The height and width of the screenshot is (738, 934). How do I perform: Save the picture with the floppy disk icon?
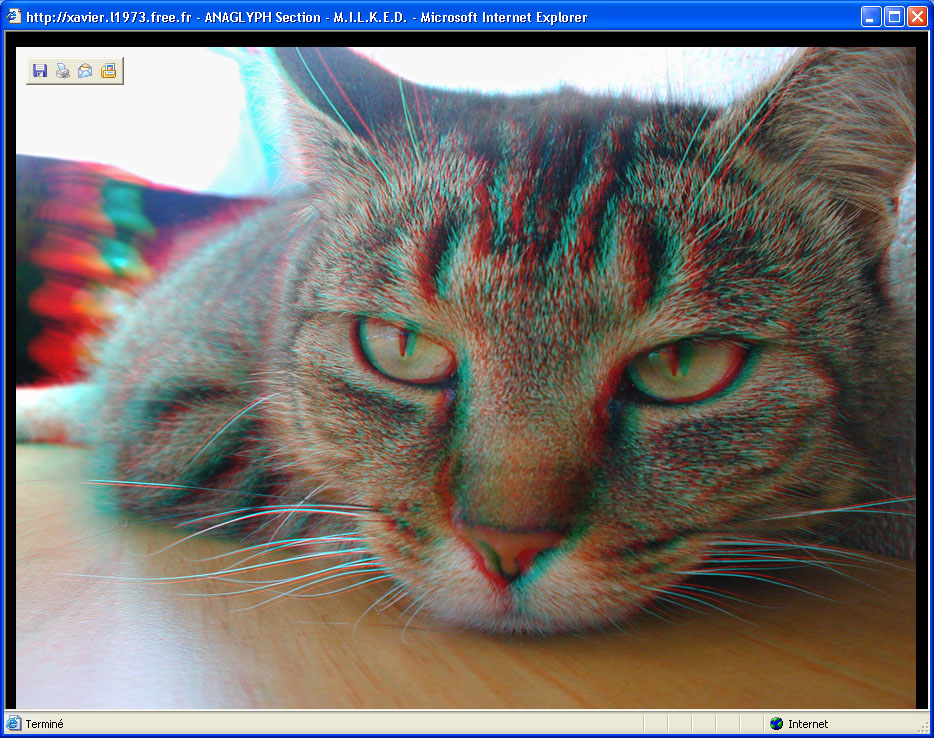pos(40,71)
